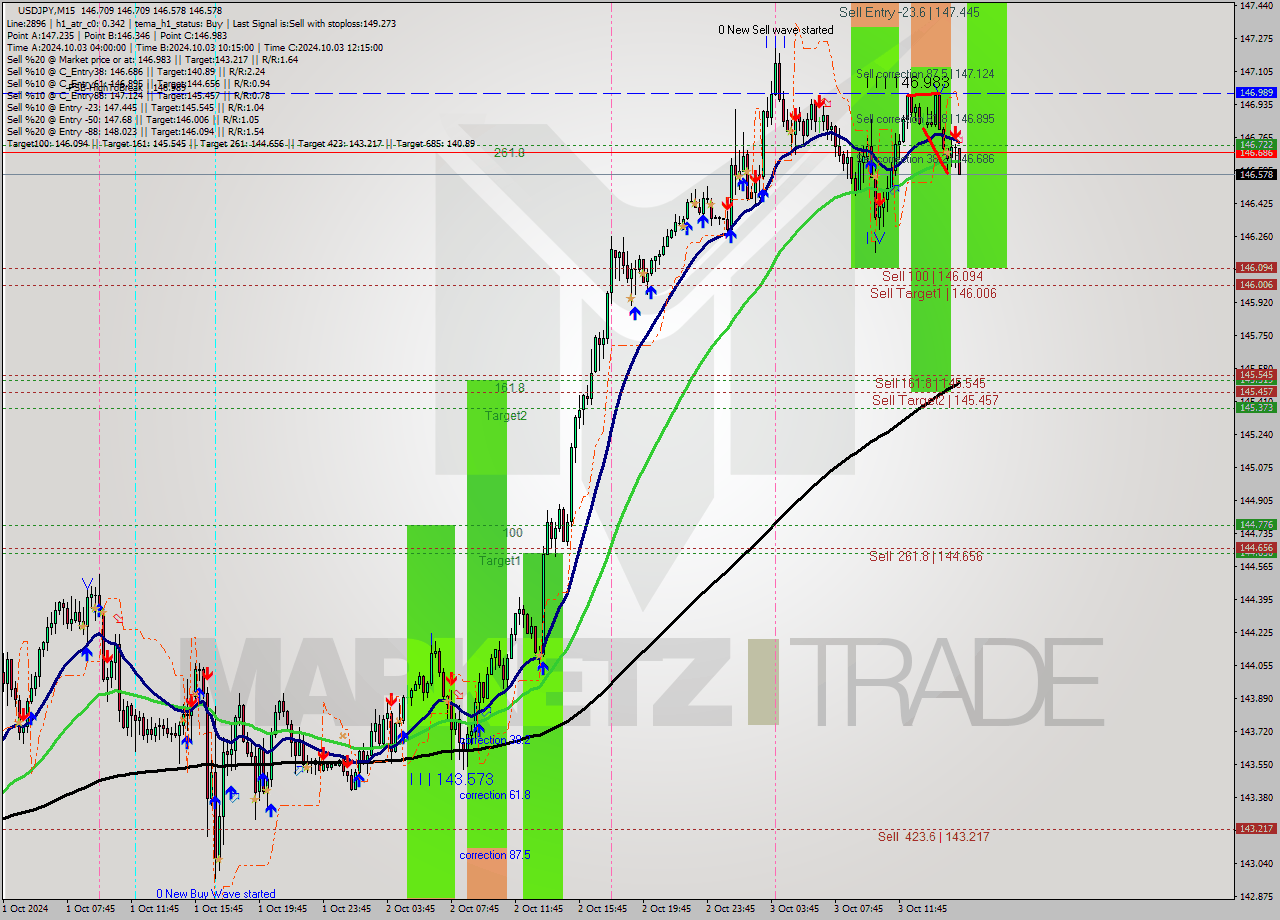Click the red 146.006 price axis tag
Viewport: 1280px width, 920px height.
click(x=1256, y=284)
